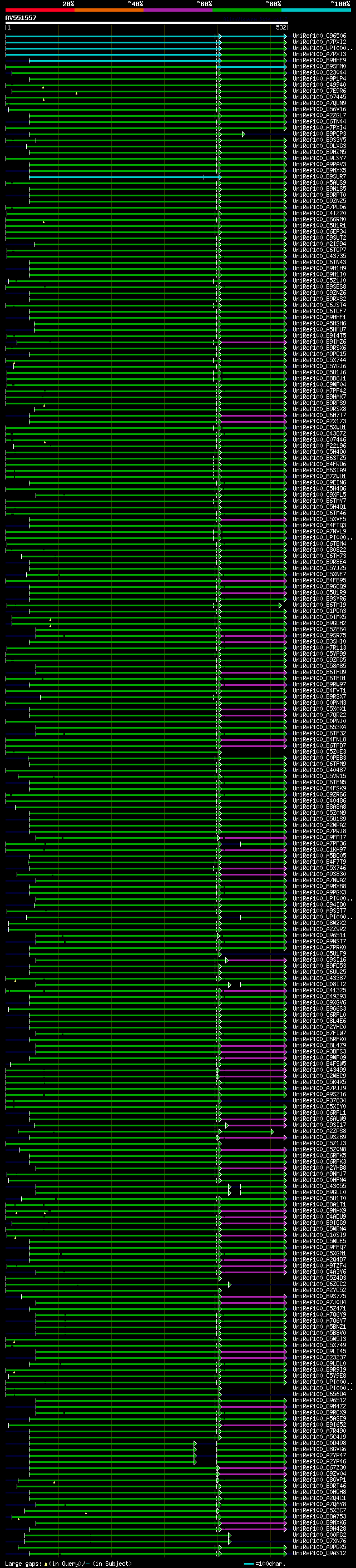Click label UniRef100_A5AUS9
The width and height of the screenshot is (356, 1568).
point(319,182)
